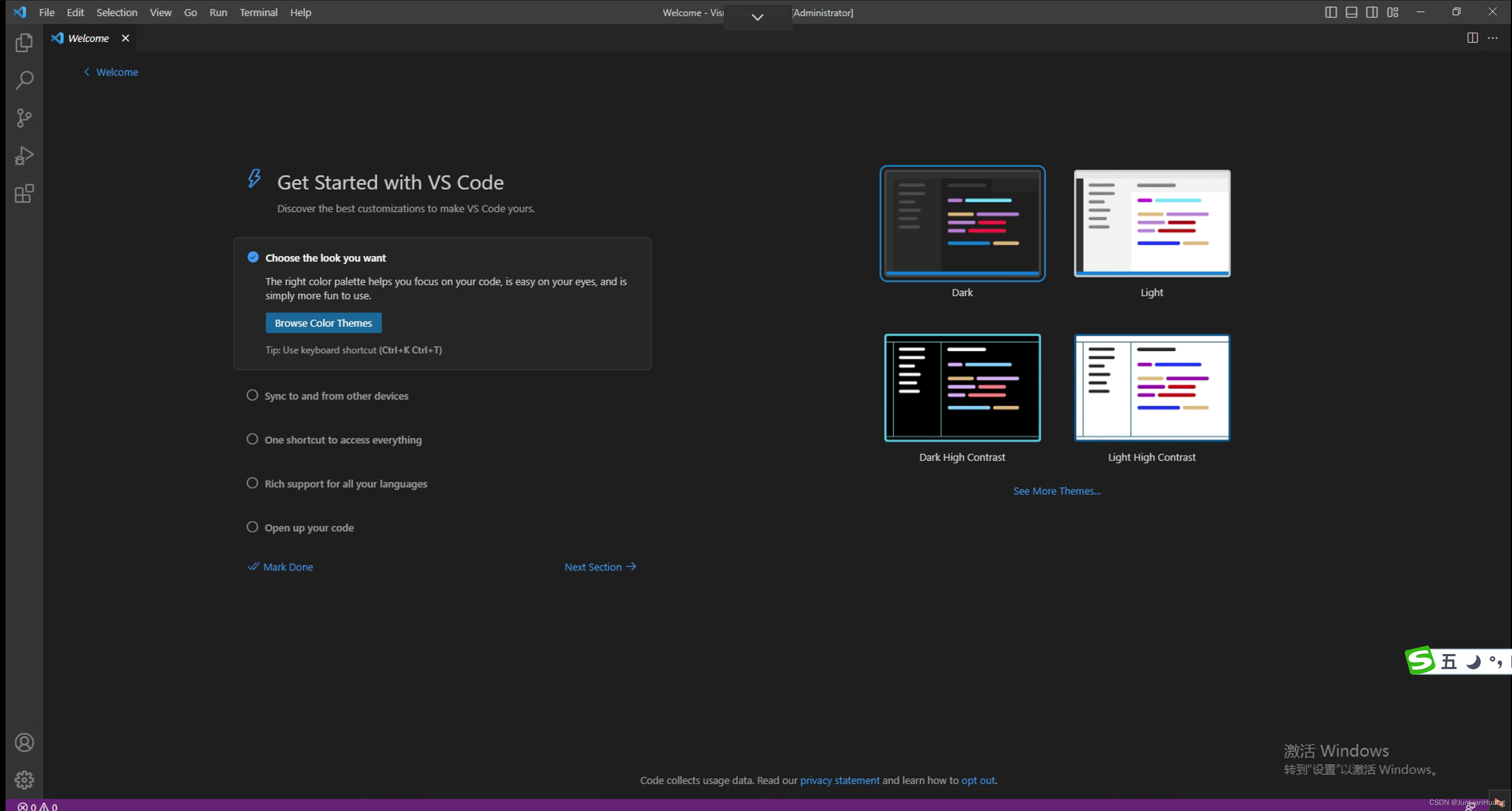Image resolution: width=1512 pixels, height=811 pixels.
Task: Open the Manage gear icon
Action: 24,780
